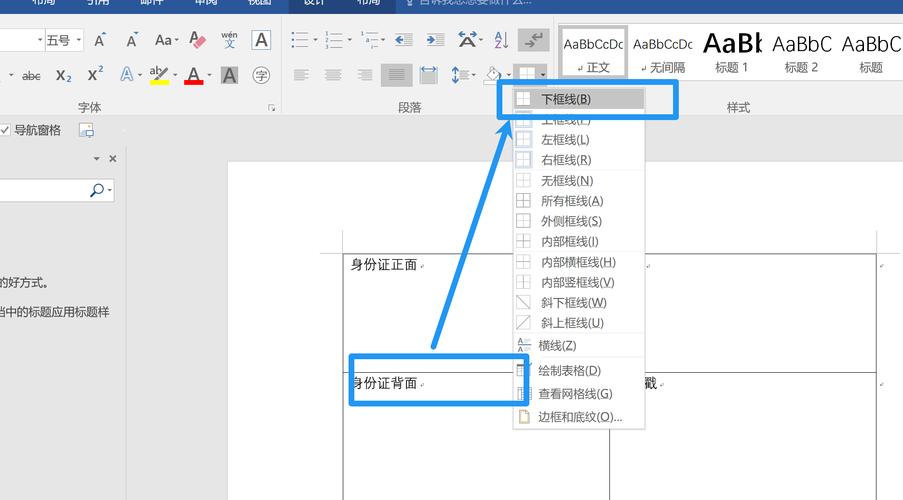Select 所有框线(A) all borders

[x=579, y=201]
